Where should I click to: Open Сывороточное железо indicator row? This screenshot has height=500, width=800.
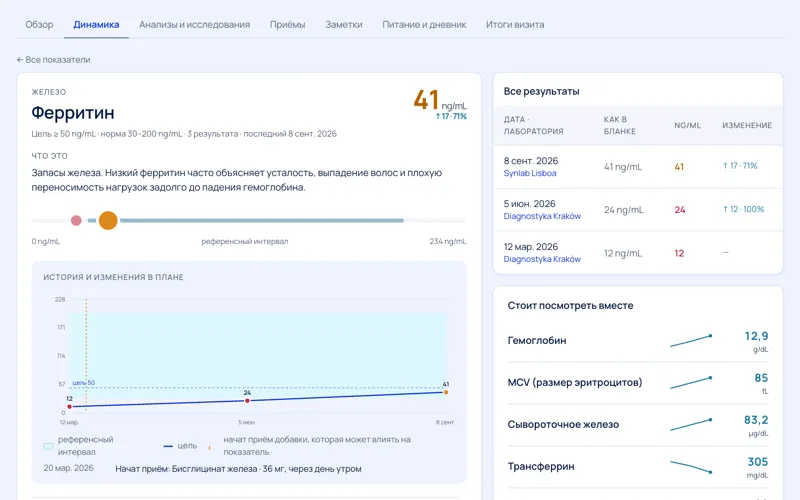point(638,425)
